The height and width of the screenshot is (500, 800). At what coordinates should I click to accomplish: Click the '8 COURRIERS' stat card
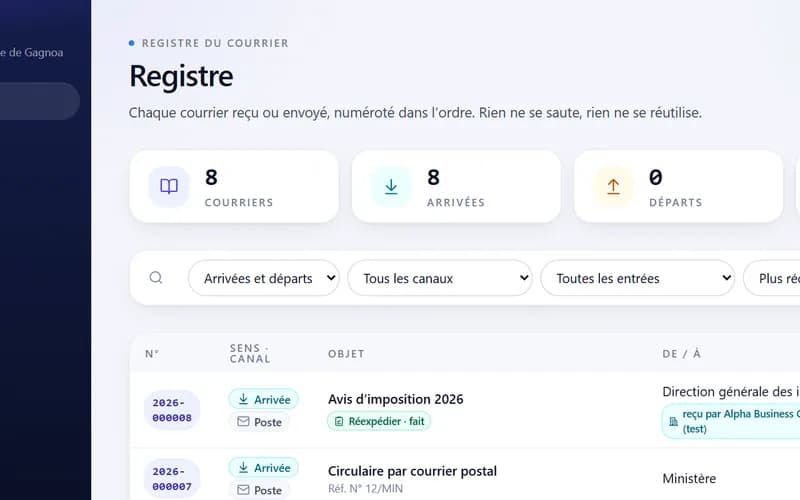click(x=234, y=187)
